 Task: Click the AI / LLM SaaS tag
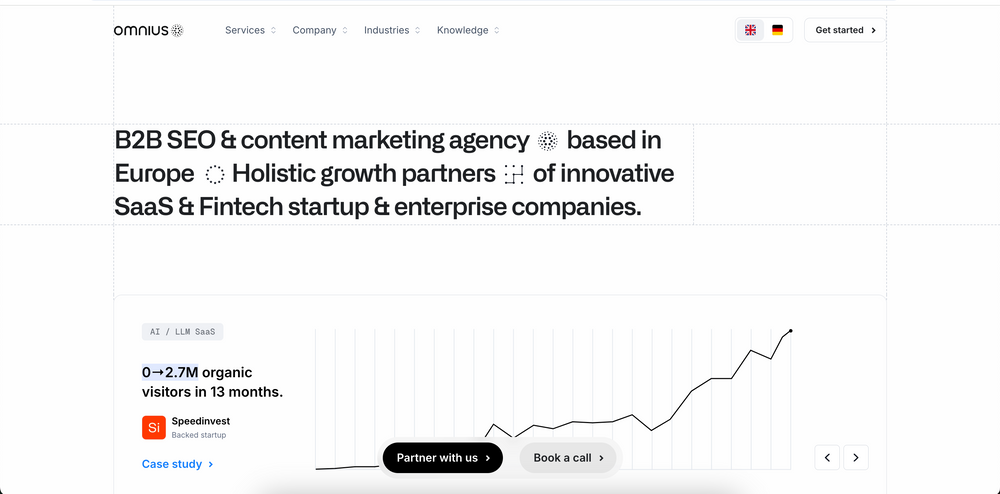pos(182,332)
